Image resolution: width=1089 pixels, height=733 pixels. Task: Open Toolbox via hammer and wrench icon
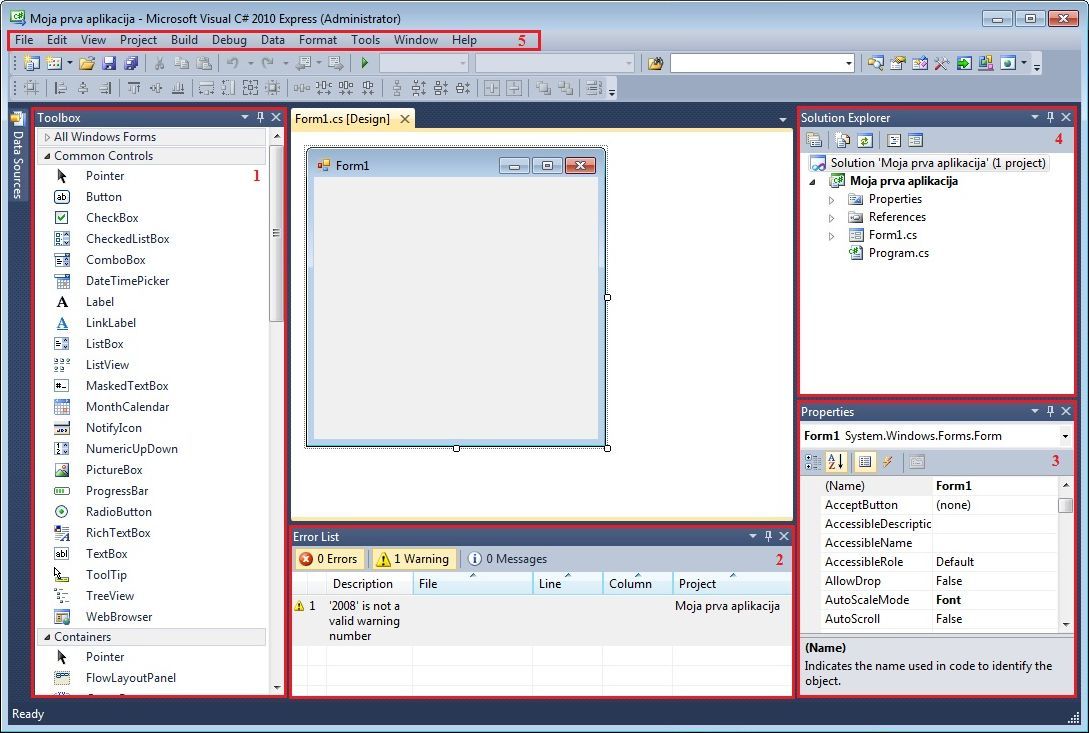click(x=942, y=64)
